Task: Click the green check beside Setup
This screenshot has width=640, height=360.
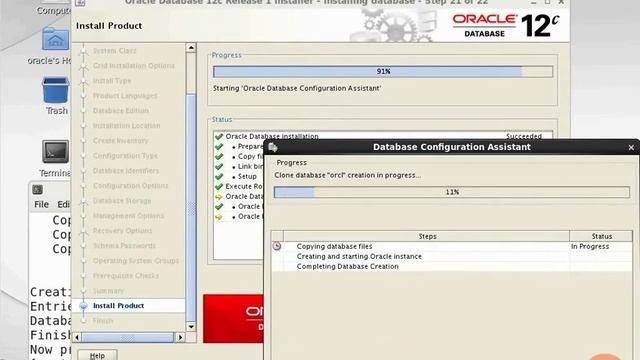Action: point(219,176)
